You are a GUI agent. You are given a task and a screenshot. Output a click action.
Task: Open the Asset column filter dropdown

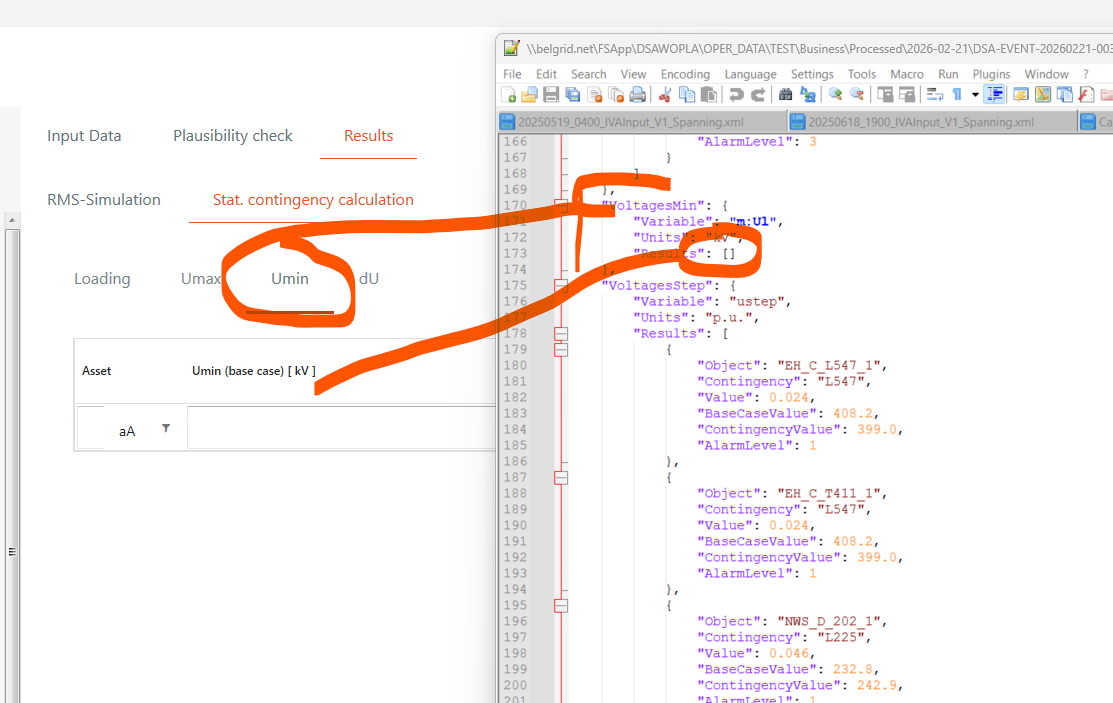(x=166, y=428)
